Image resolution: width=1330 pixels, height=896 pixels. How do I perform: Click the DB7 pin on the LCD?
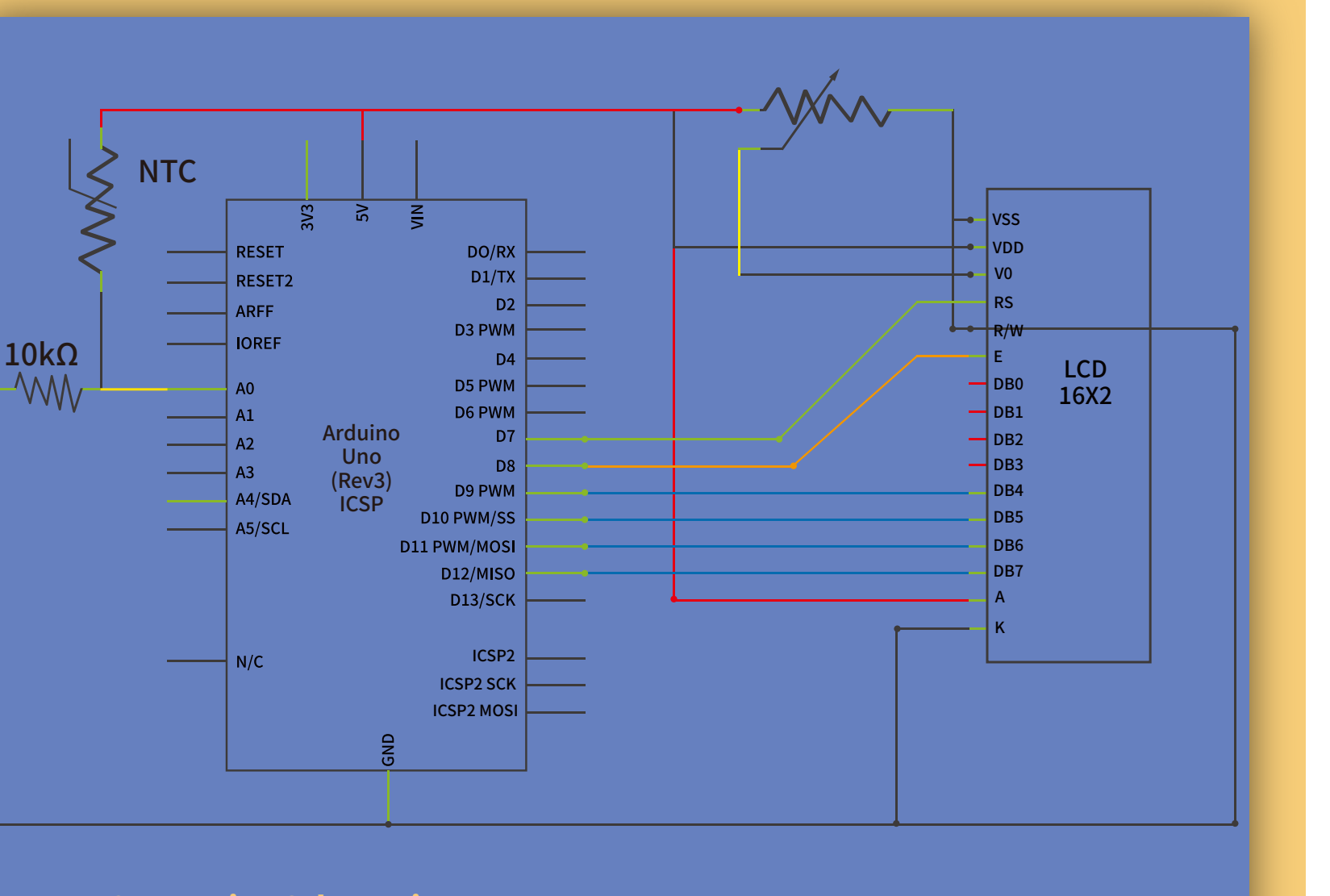click(1008, 571)
